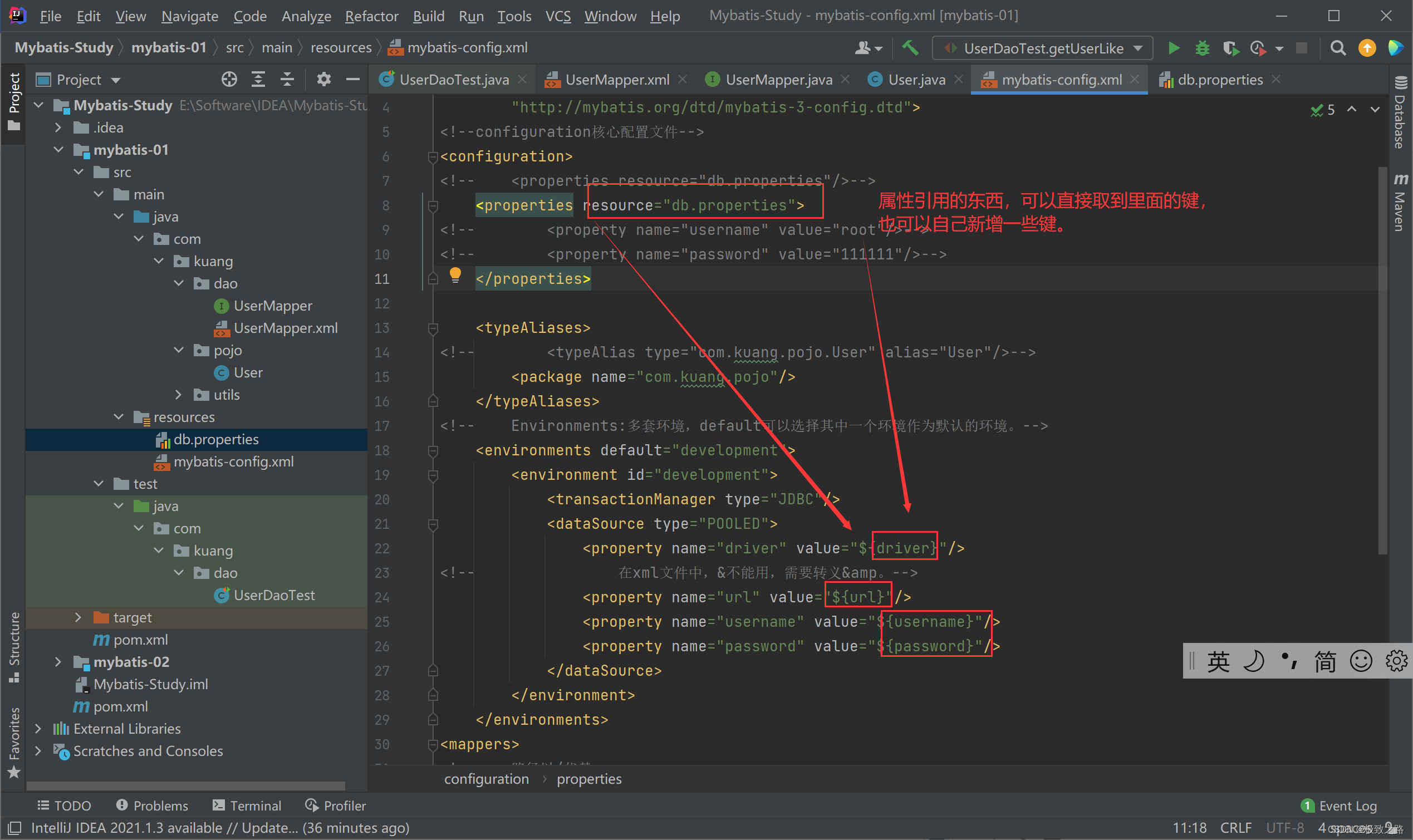Image resolution: width=1413 pixels, height=840 pixels.
Task: Open the Profiler tool window
Action: [x=335, y=805]
